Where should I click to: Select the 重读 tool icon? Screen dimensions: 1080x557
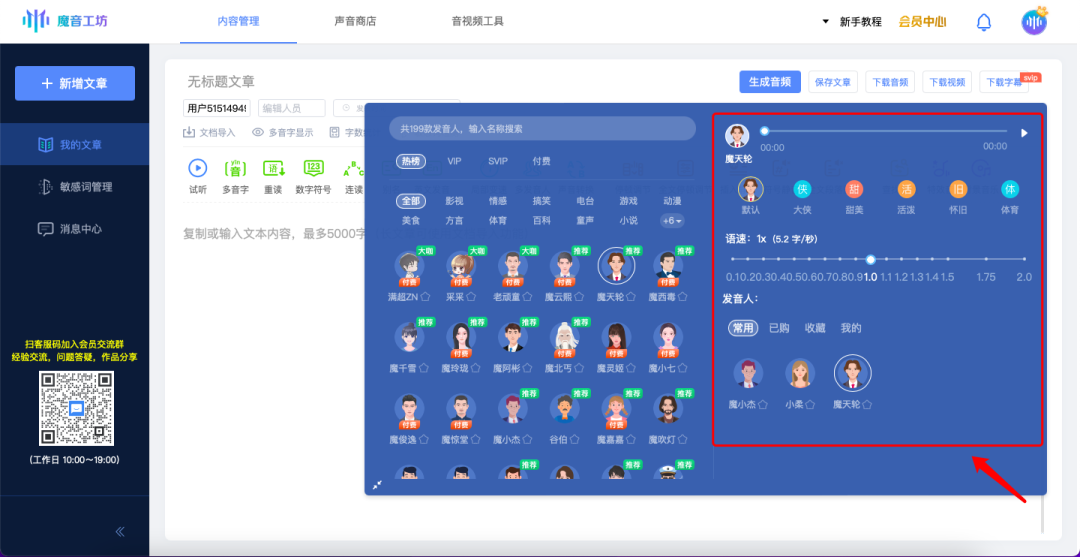pyautogui.click(x=273, y=168)
